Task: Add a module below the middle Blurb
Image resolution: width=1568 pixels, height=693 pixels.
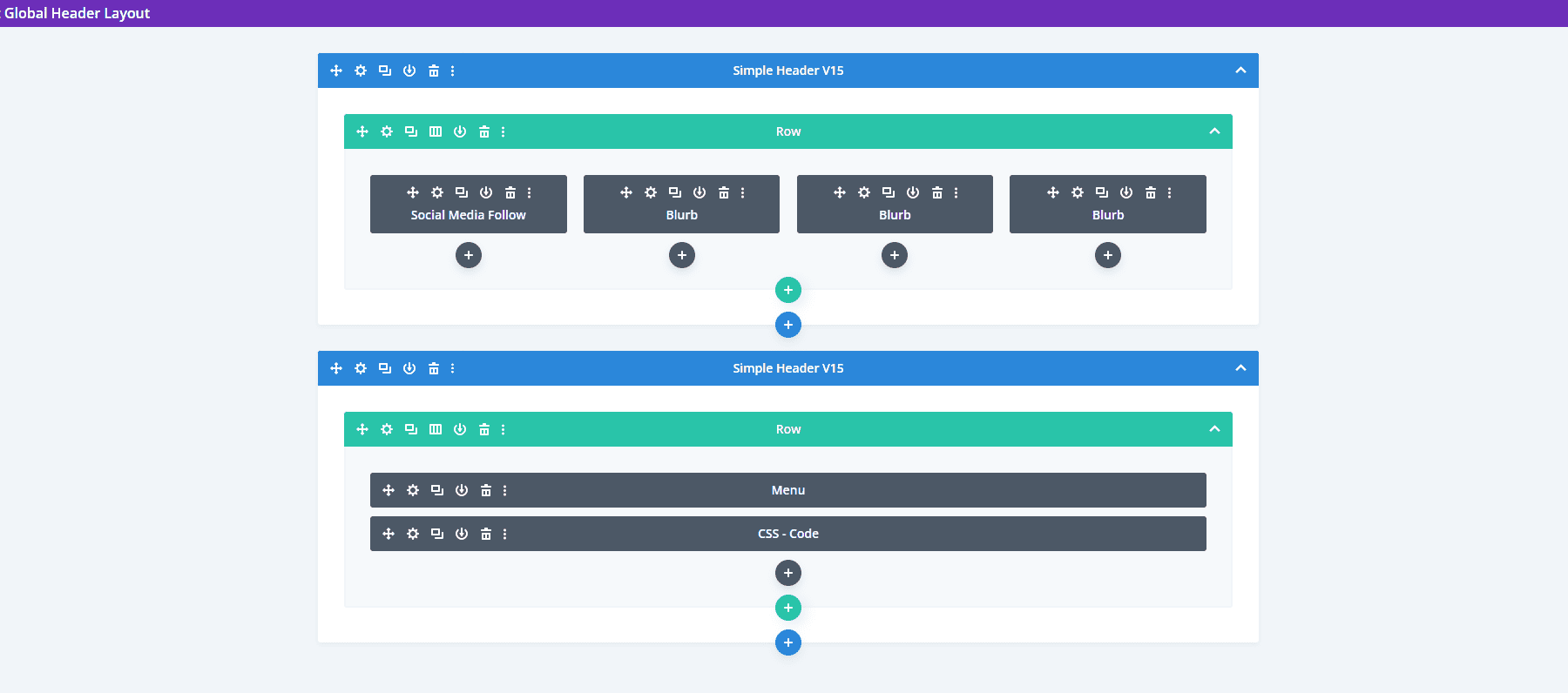Action: (895, 255)
